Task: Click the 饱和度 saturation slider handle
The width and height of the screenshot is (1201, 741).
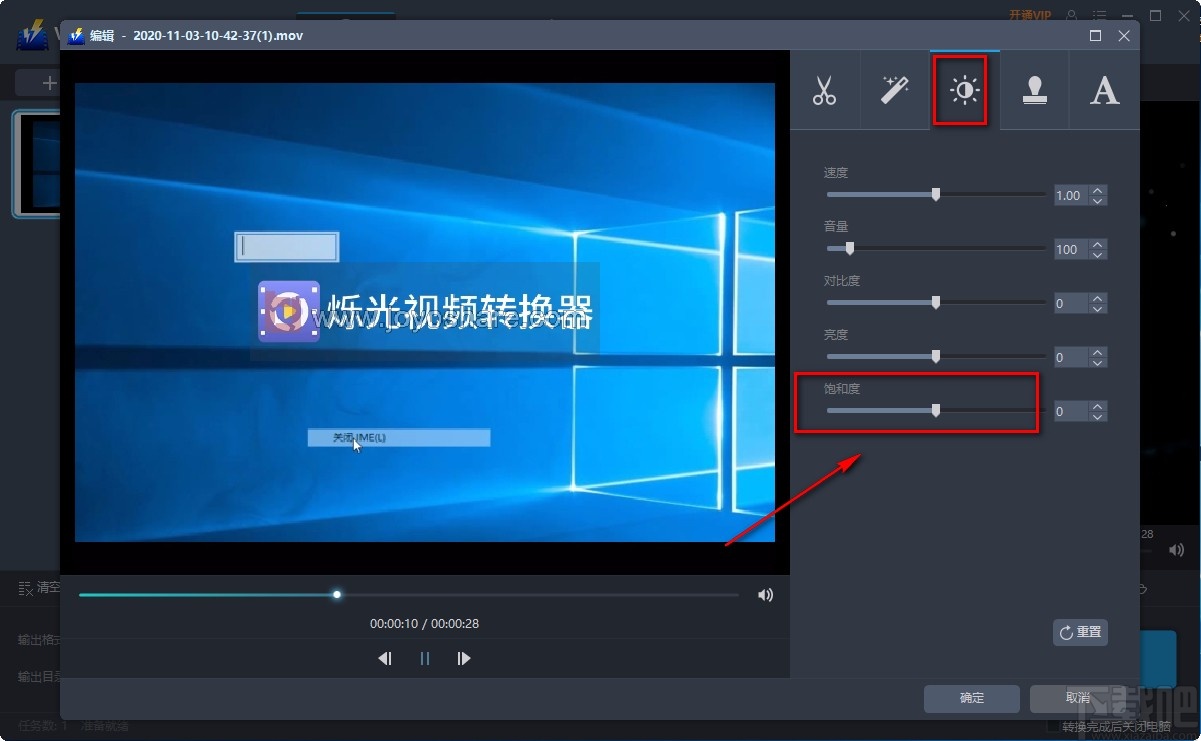Action: click(935, 410)
